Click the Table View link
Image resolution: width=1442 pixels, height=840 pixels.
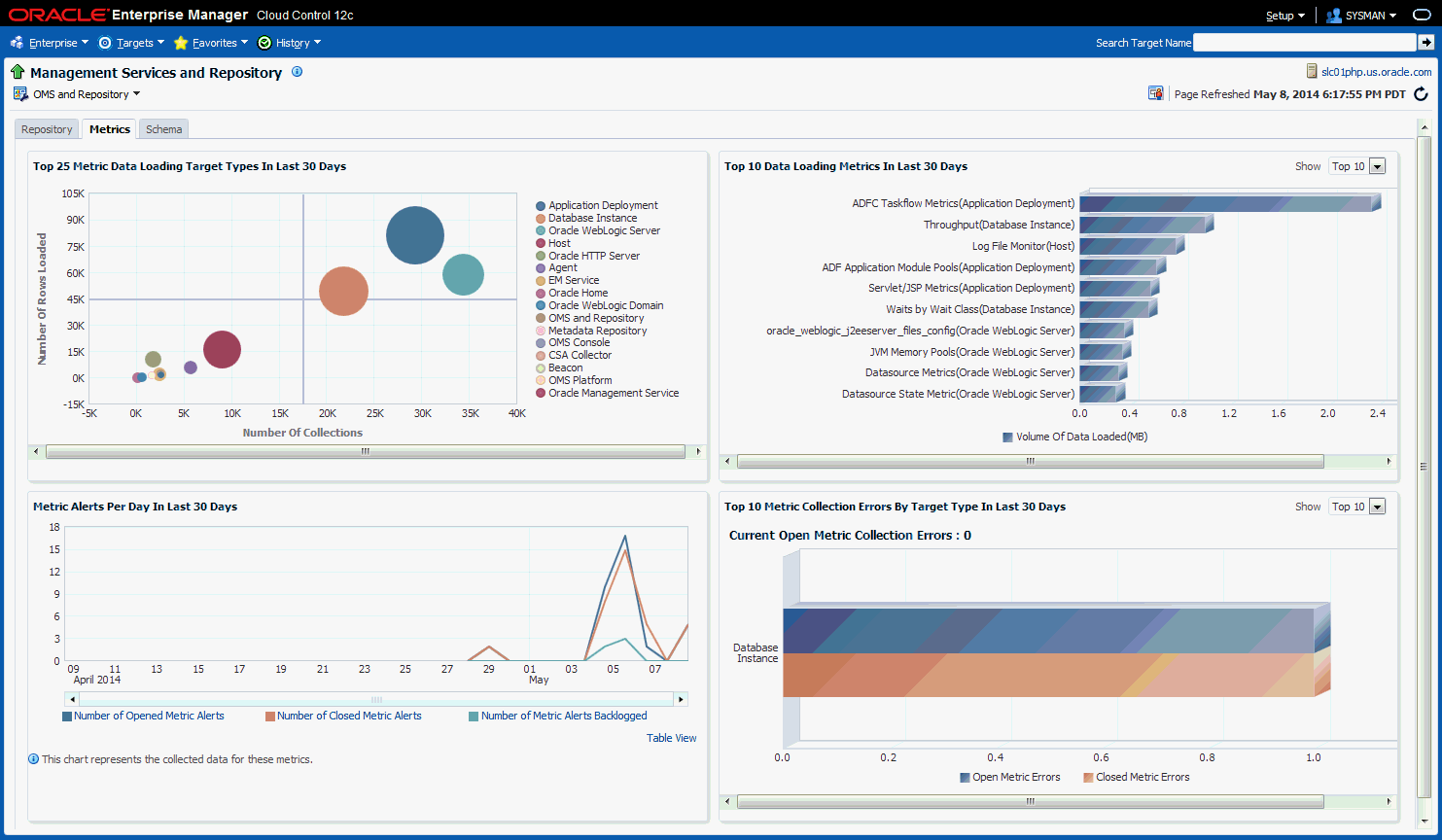point(672,738)
